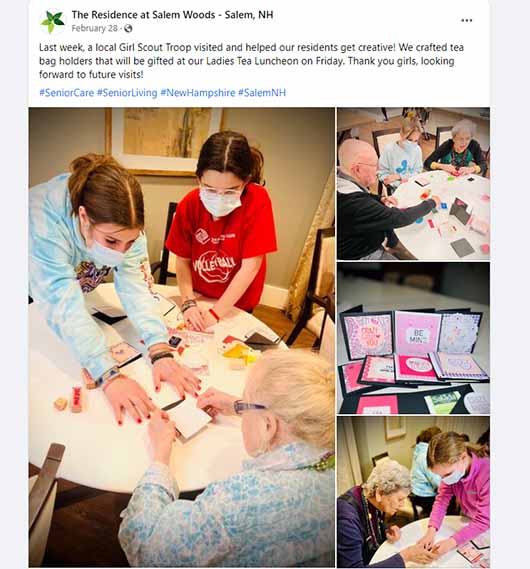Image resolution: width=530 pixels, height=569 pixels.
Task: Open the #NewHampshire hashtag
Action: 198,93
